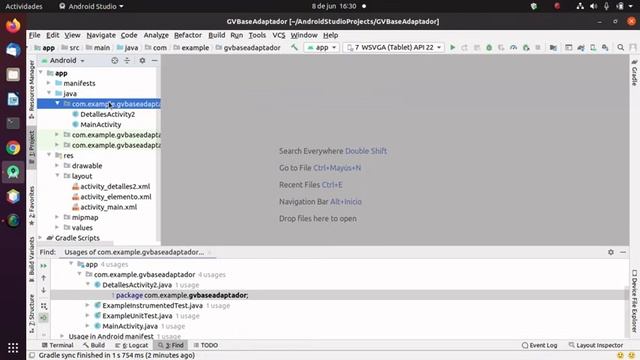
Task: Open the Resource Manager side tab
Action: click(31, 89)
